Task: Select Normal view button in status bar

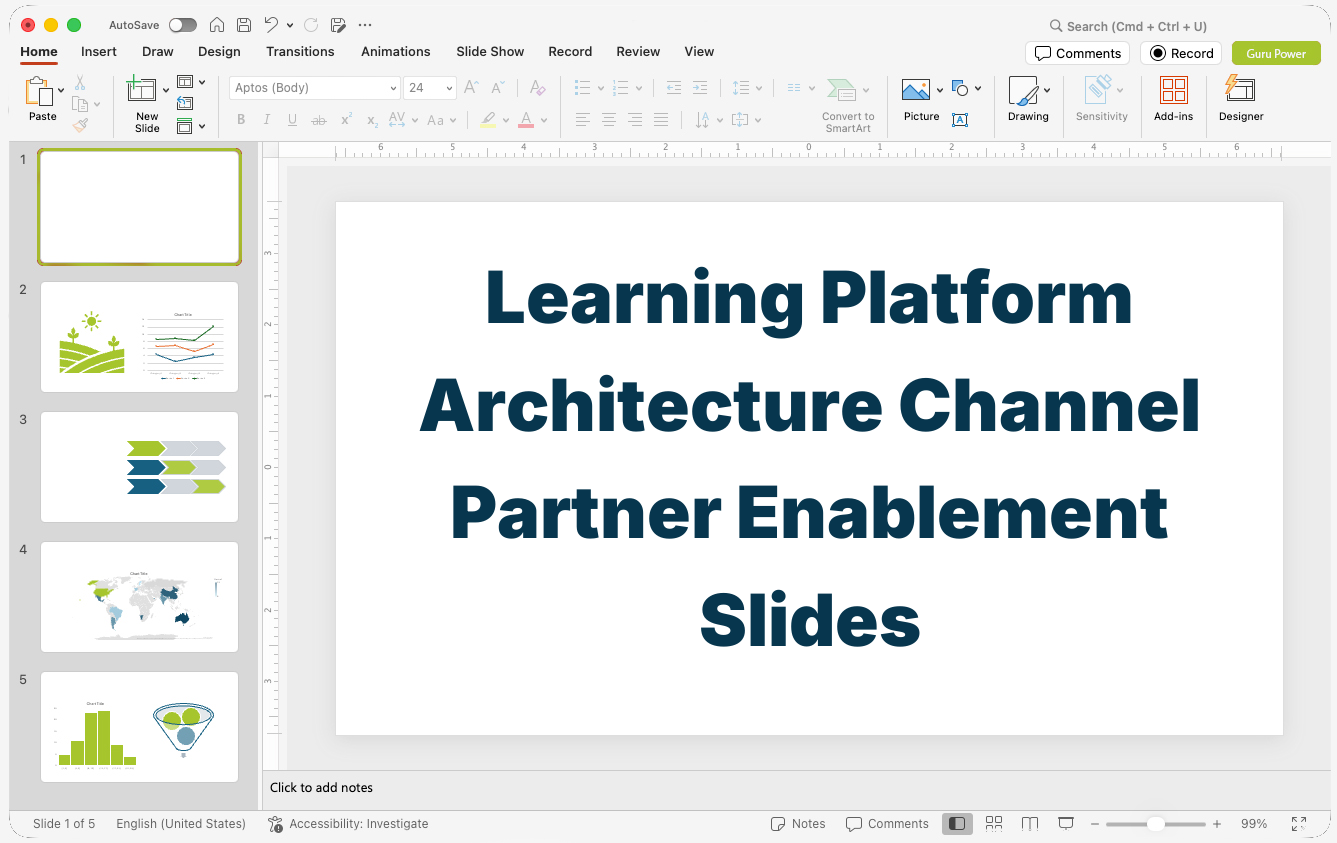Action: pyautogui.click(x=957, y=823)
